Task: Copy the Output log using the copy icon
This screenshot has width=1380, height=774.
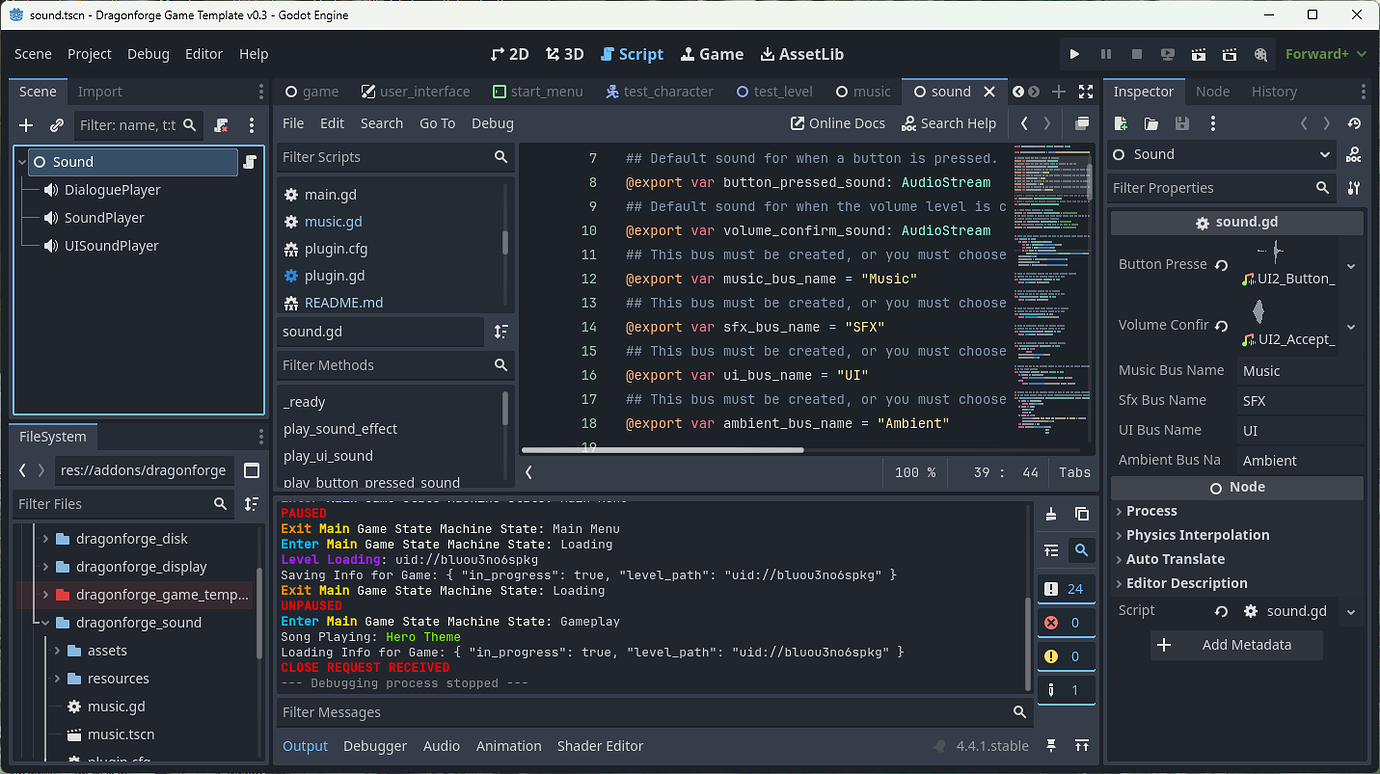Action: 1082,513
